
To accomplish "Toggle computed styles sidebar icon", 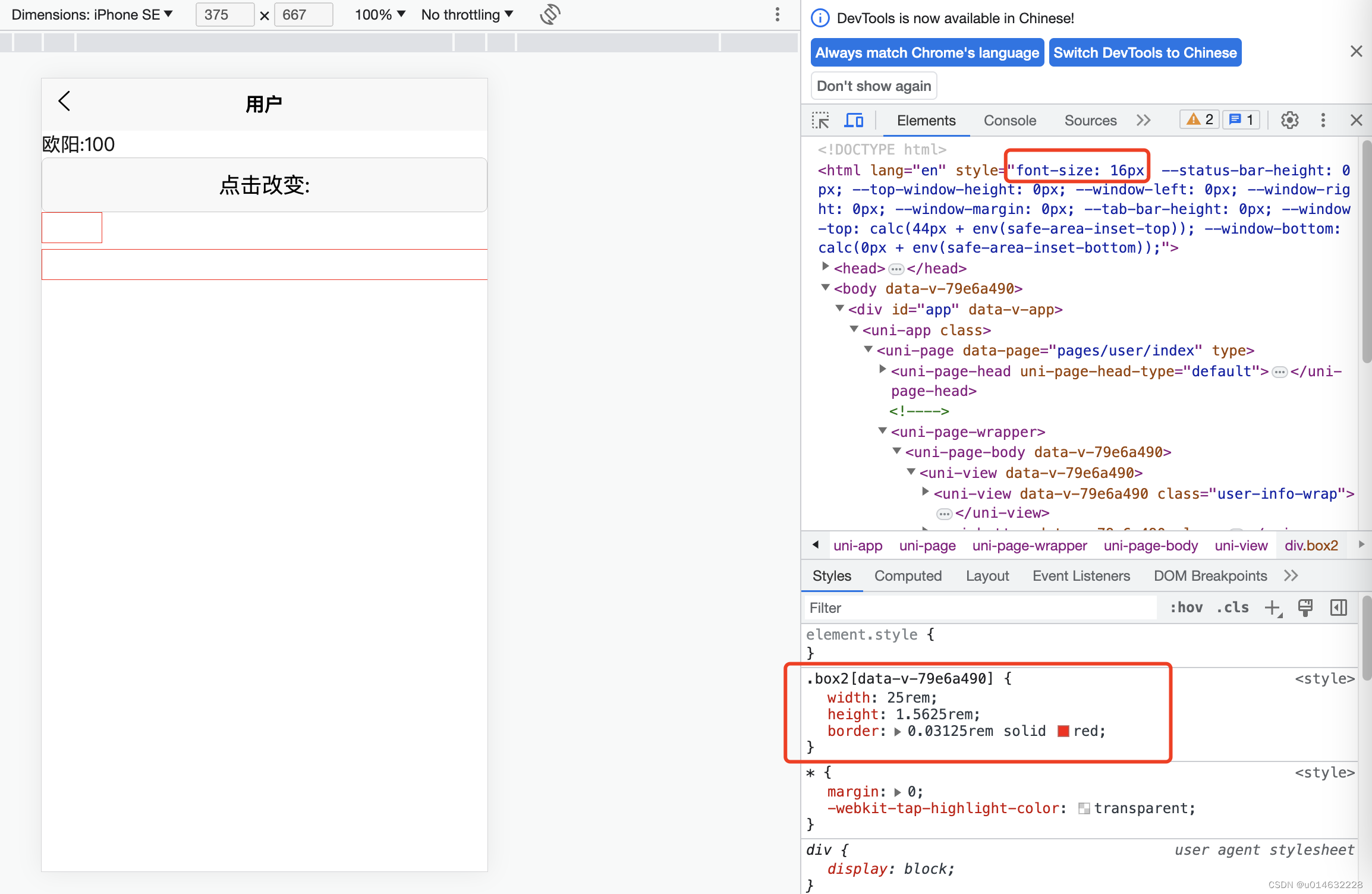I will click(1338, 608).
